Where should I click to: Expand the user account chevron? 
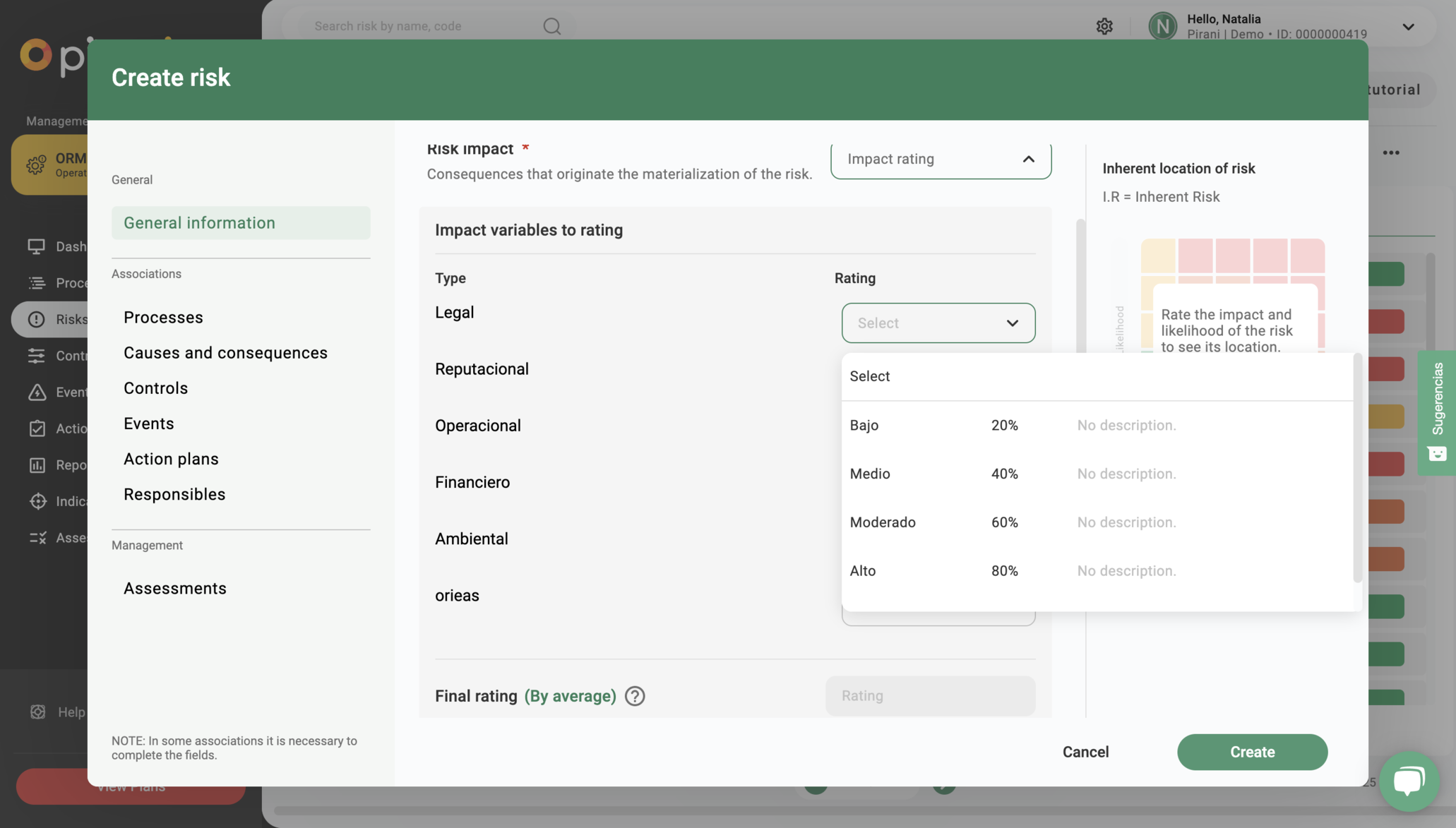click(x=1408, y=27)
